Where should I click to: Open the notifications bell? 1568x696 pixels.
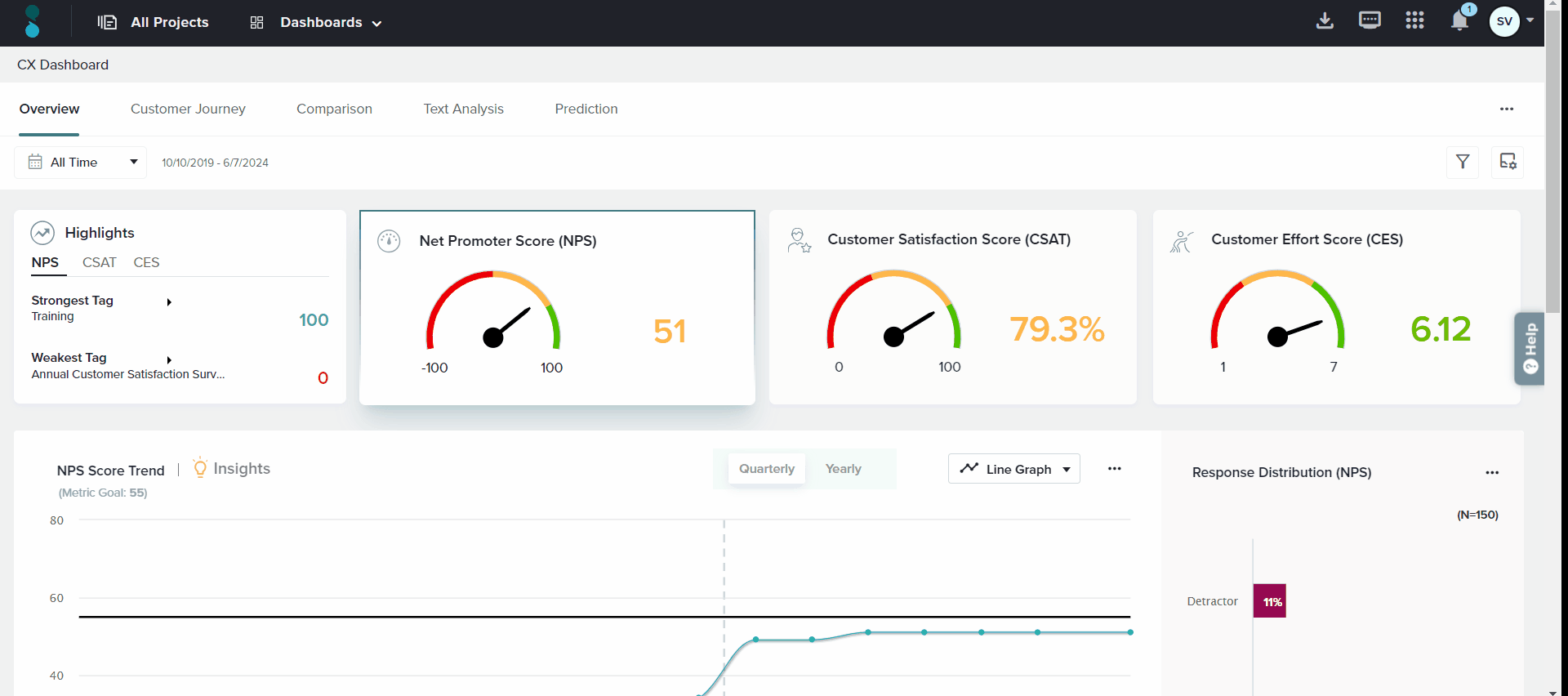tap(1459, 21)
